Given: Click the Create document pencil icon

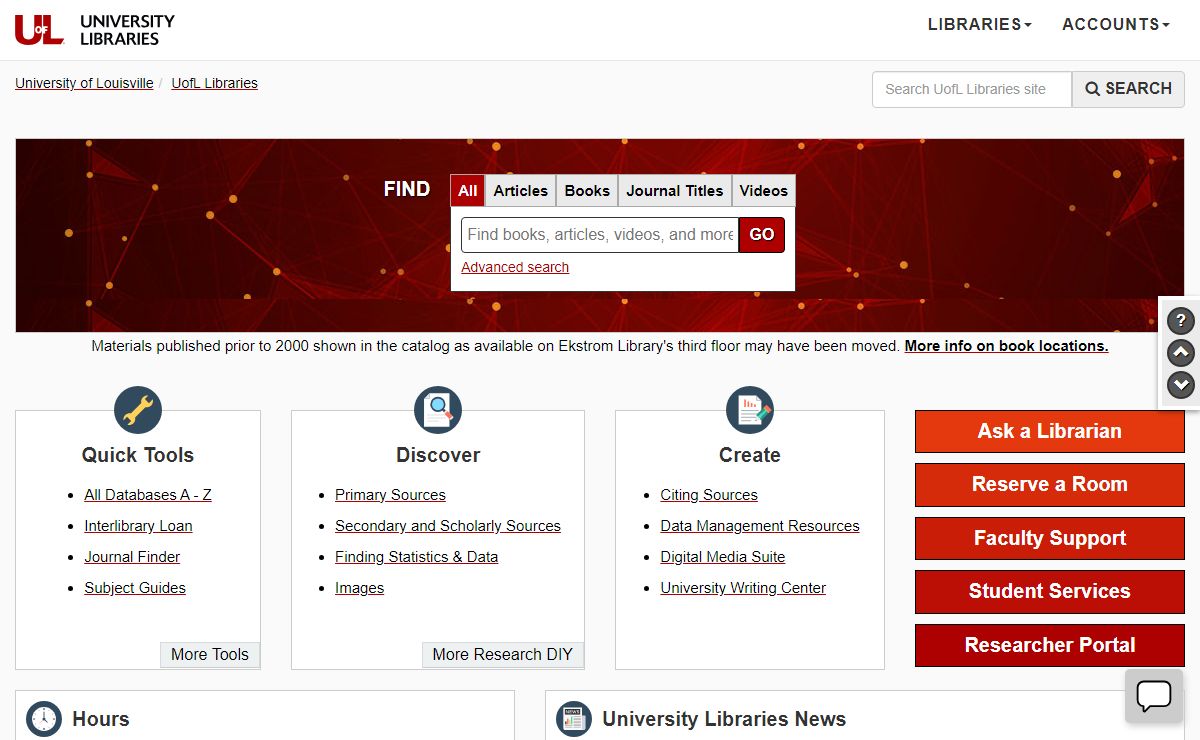Looking at the screenshot, I should click(x=750, y=410).
